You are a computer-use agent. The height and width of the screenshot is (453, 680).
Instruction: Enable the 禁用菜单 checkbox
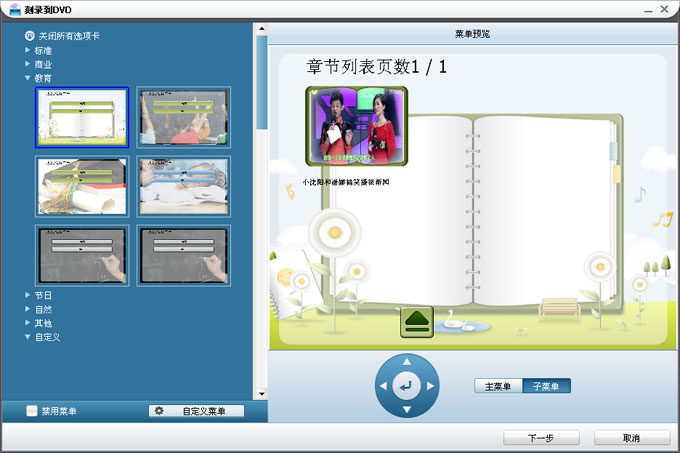32,411
